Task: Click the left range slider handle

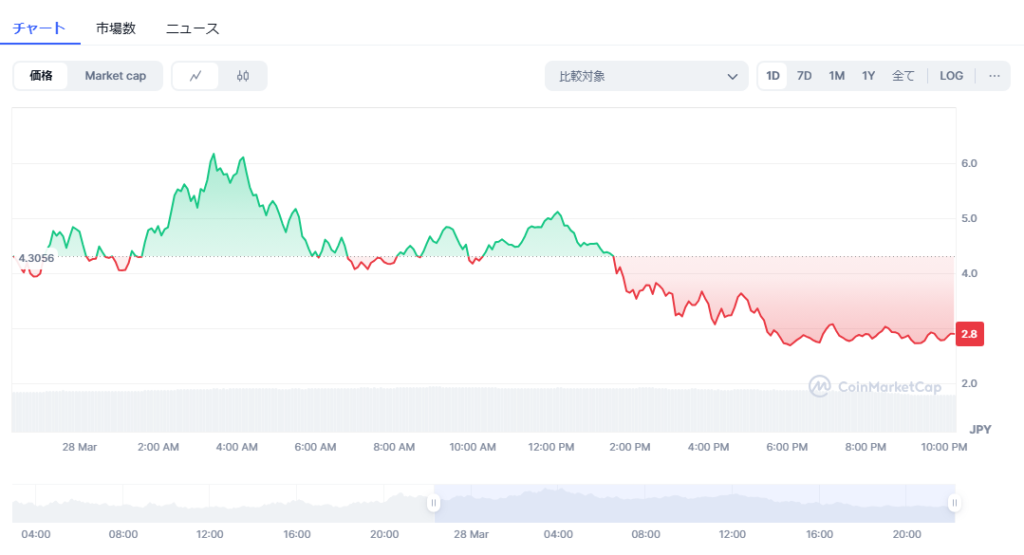Action: 434,503
